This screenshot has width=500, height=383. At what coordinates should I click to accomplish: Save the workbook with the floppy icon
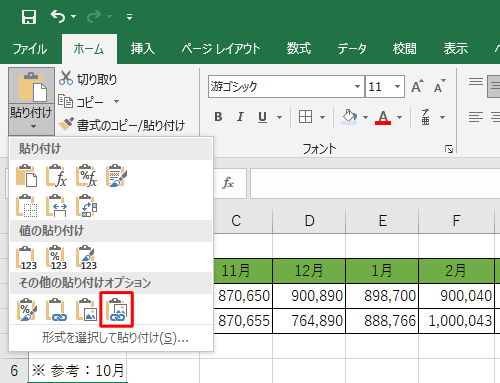(x=29, y=17)
